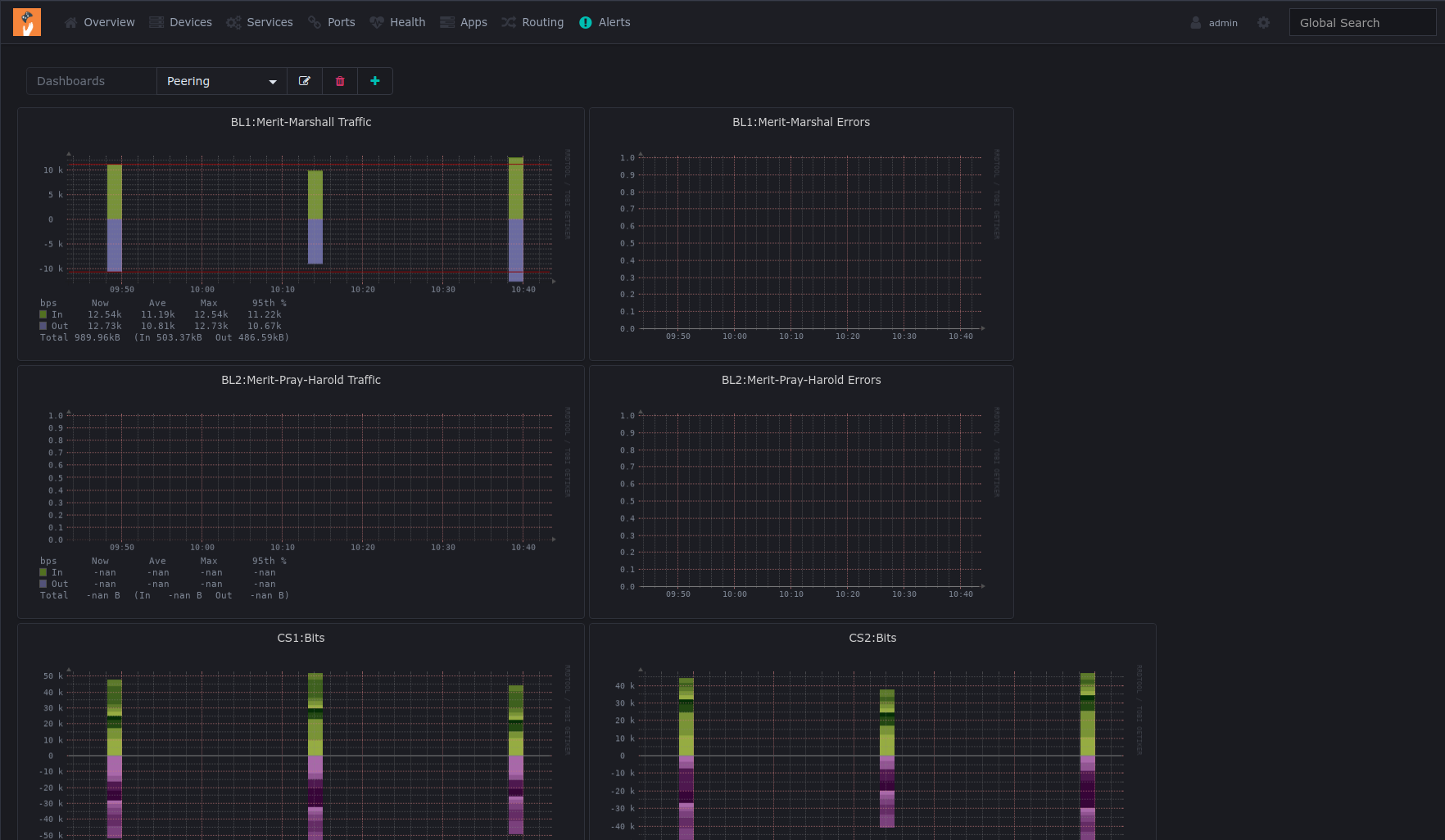Viewport: 1445px width, 840px height.
Task: Delete the Peering dashboard with the trash icon
Action: click(340, 81)
